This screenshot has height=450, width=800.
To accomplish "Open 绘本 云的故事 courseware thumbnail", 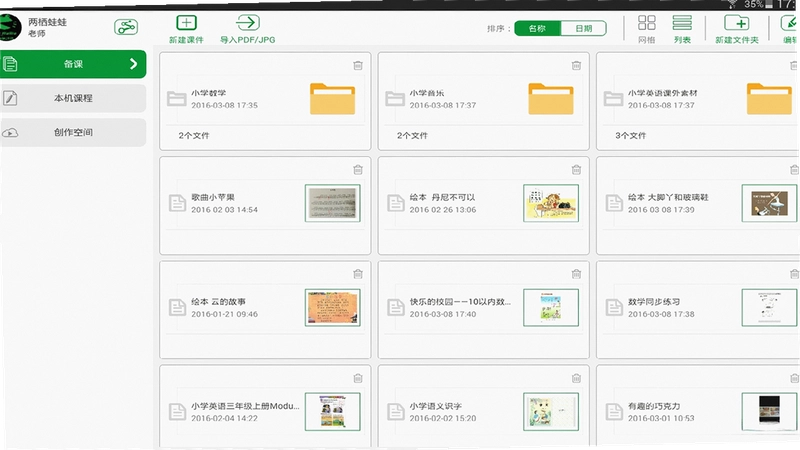I will 333,308.
